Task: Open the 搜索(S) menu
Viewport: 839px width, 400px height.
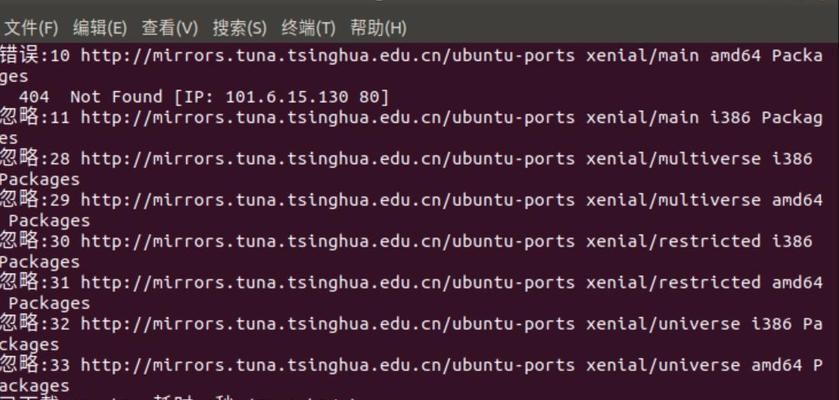Action: point(239,28)
